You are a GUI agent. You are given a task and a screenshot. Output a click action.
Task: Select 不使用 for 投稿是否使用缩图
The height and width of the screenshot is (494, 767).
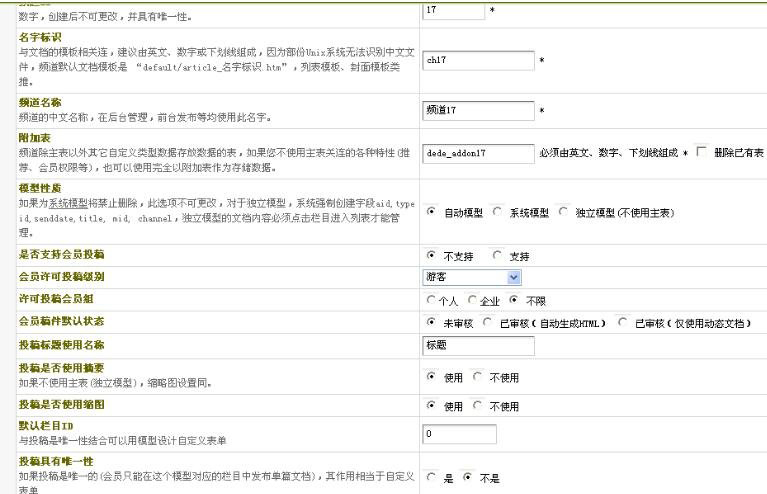tap(478, 406)
